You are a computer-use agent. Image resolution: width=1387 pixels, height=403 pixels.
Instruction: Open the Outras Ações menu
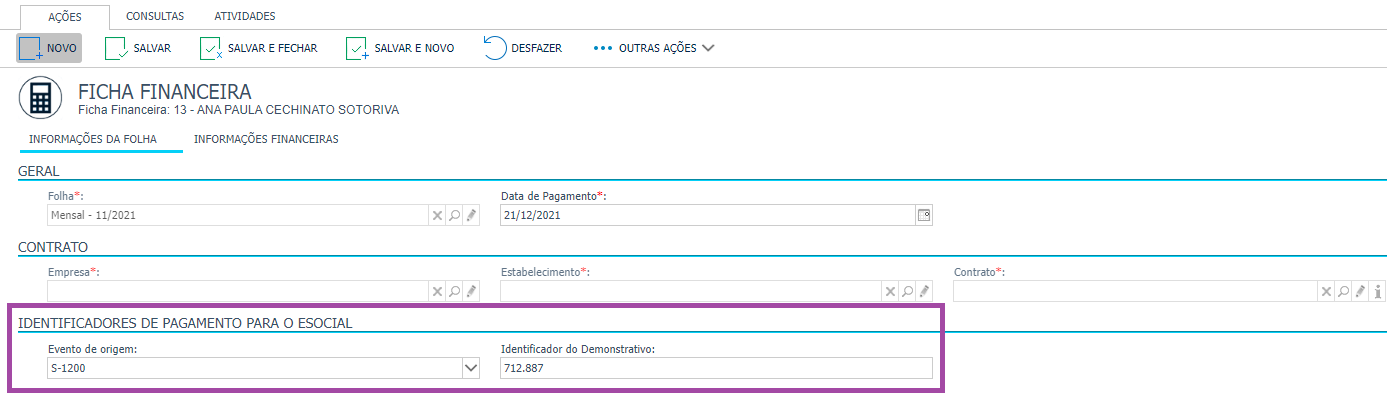point(654,48)
